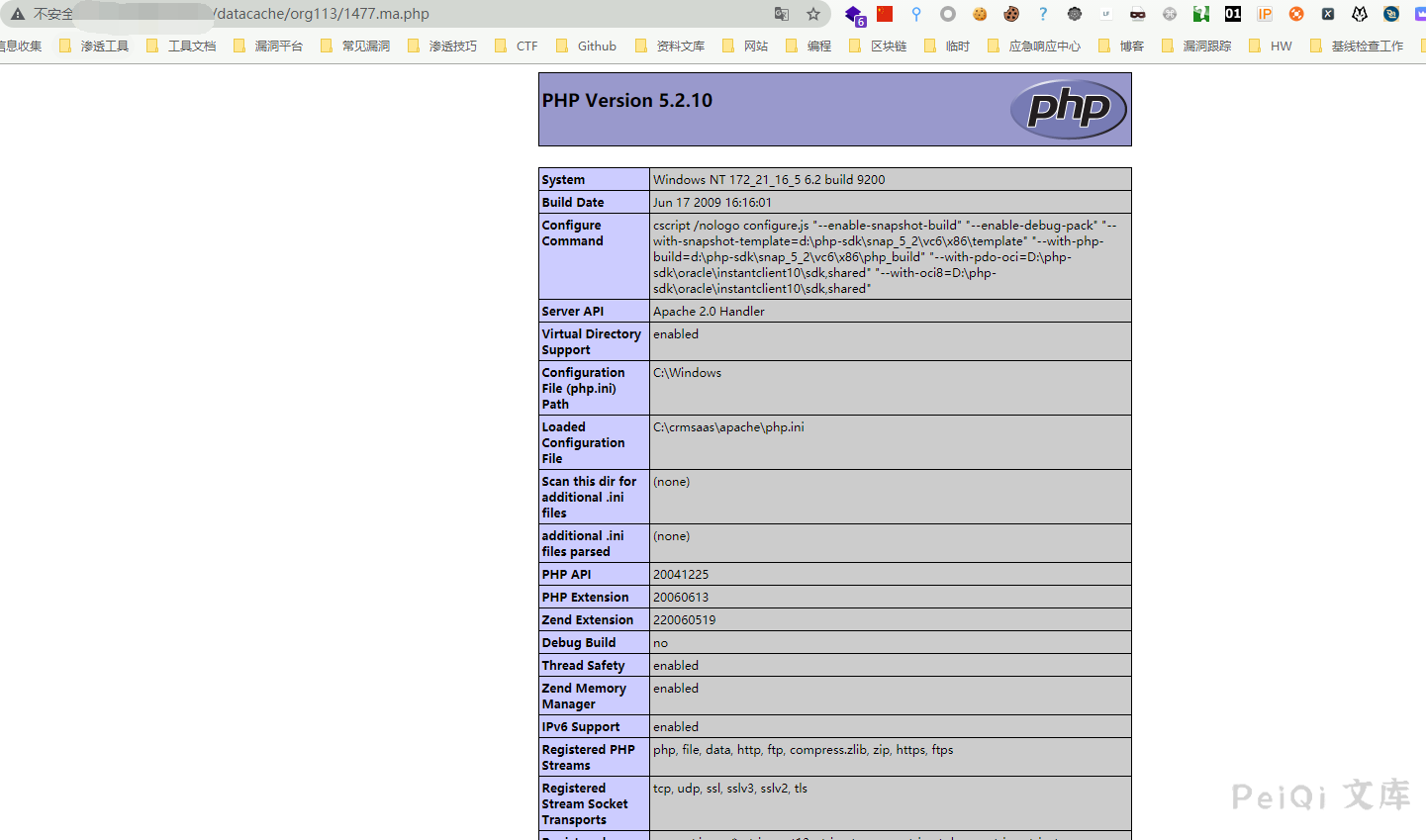The image size is (1426, 840).
Task: Click the IPv6 Support label cell
Action: coord(594,726)
